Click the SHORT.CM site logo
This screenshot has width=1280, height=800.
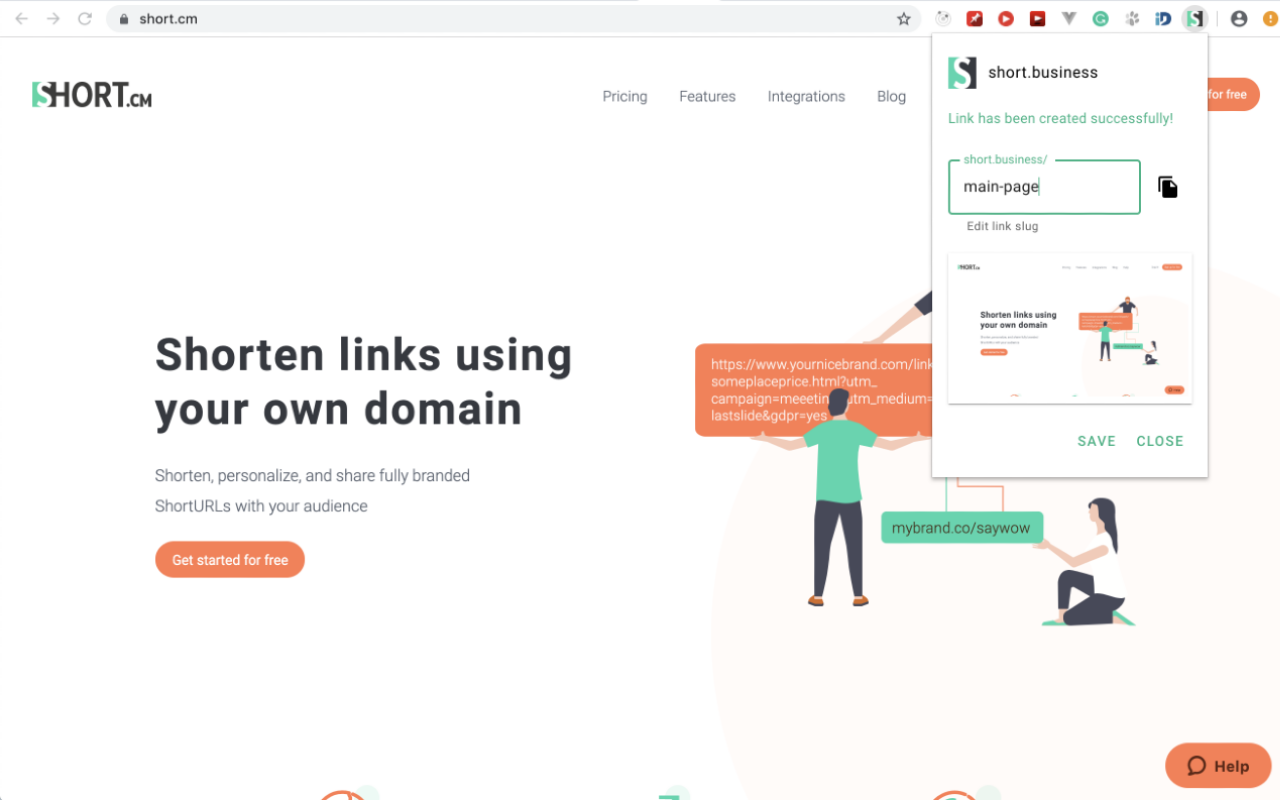point(92,95)
